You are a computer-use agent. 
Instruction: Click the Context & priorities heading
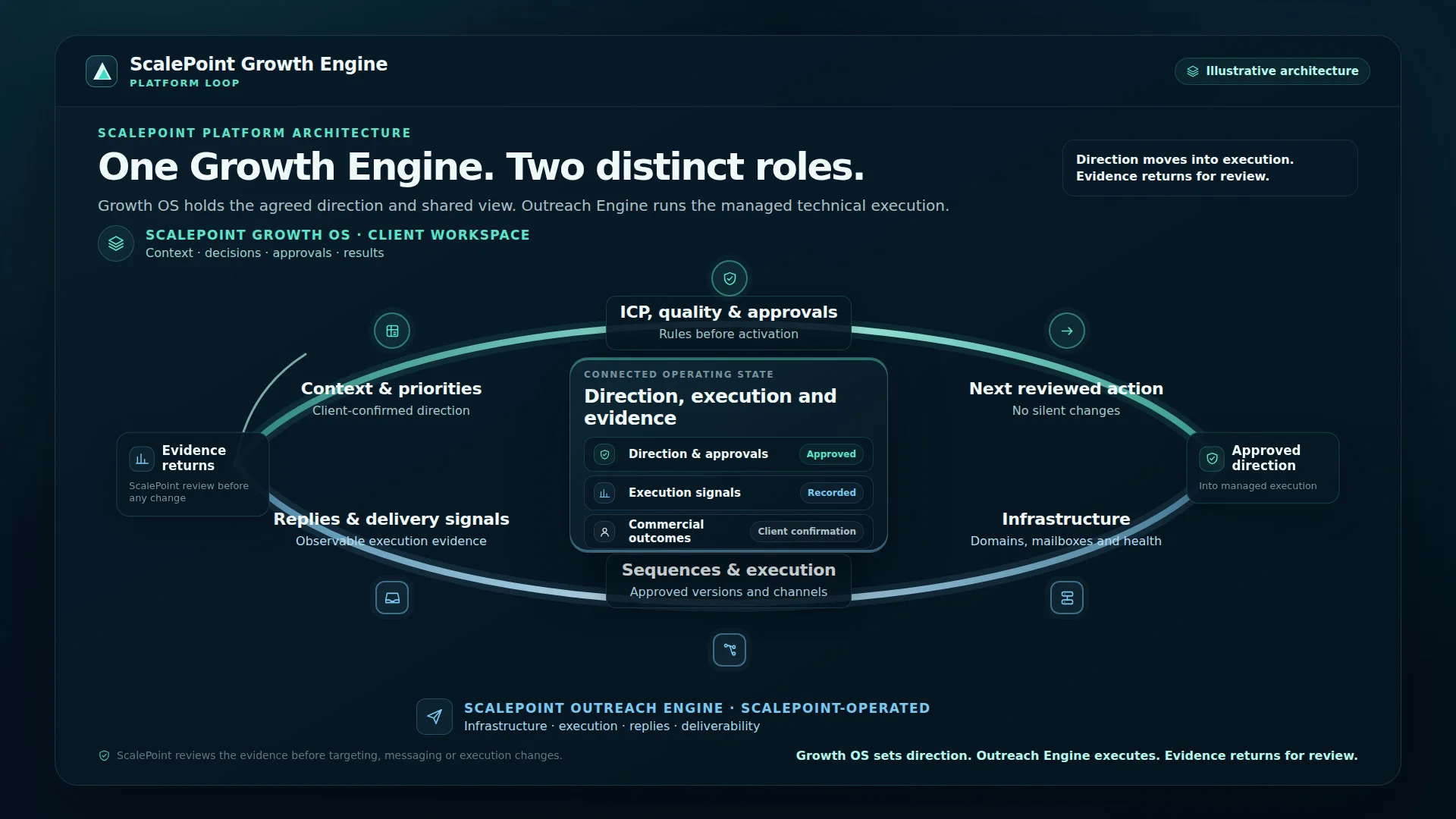pyautogui.click(x=391, y=389)
